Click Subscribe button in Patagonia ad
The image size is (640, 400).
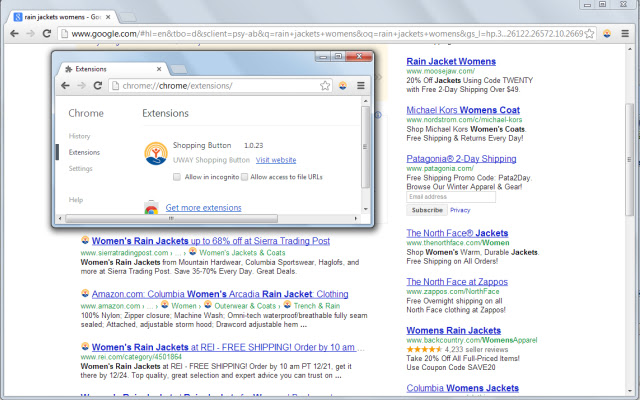pyautogui.click(x=427, y=210)
